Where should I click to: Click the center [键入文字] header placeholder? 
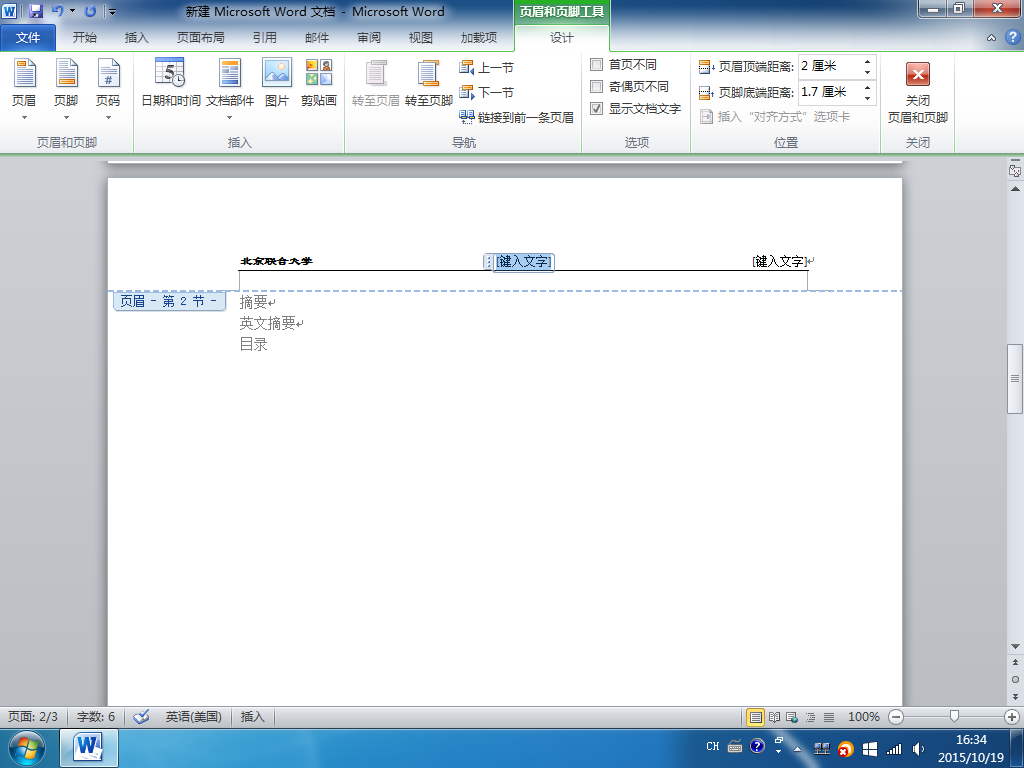point(523,262)
